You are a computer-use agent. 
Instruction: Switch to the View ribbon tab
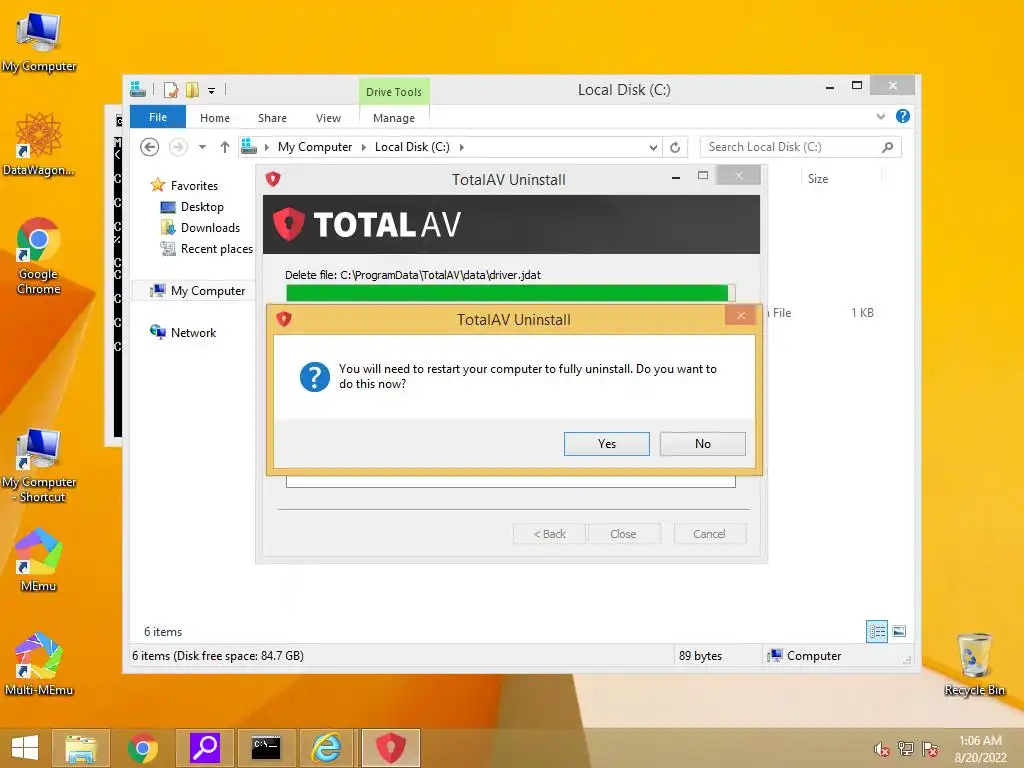point(328,118)
